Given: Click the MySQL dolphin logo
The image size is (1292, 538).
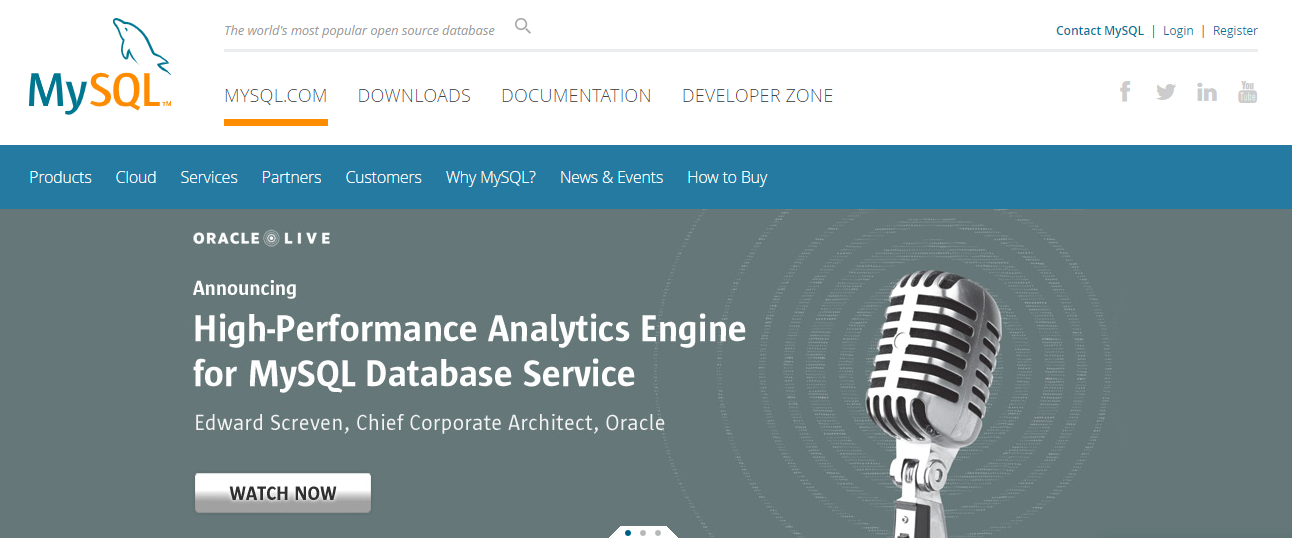Looking at the screenshot, I should coord(100,66).
